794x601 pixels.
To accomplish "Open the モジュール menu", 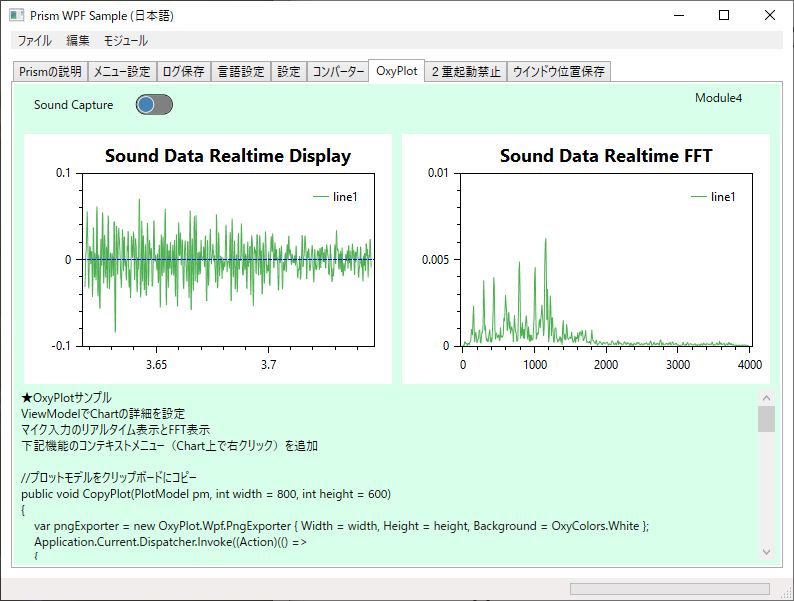I will pos(125,41).
